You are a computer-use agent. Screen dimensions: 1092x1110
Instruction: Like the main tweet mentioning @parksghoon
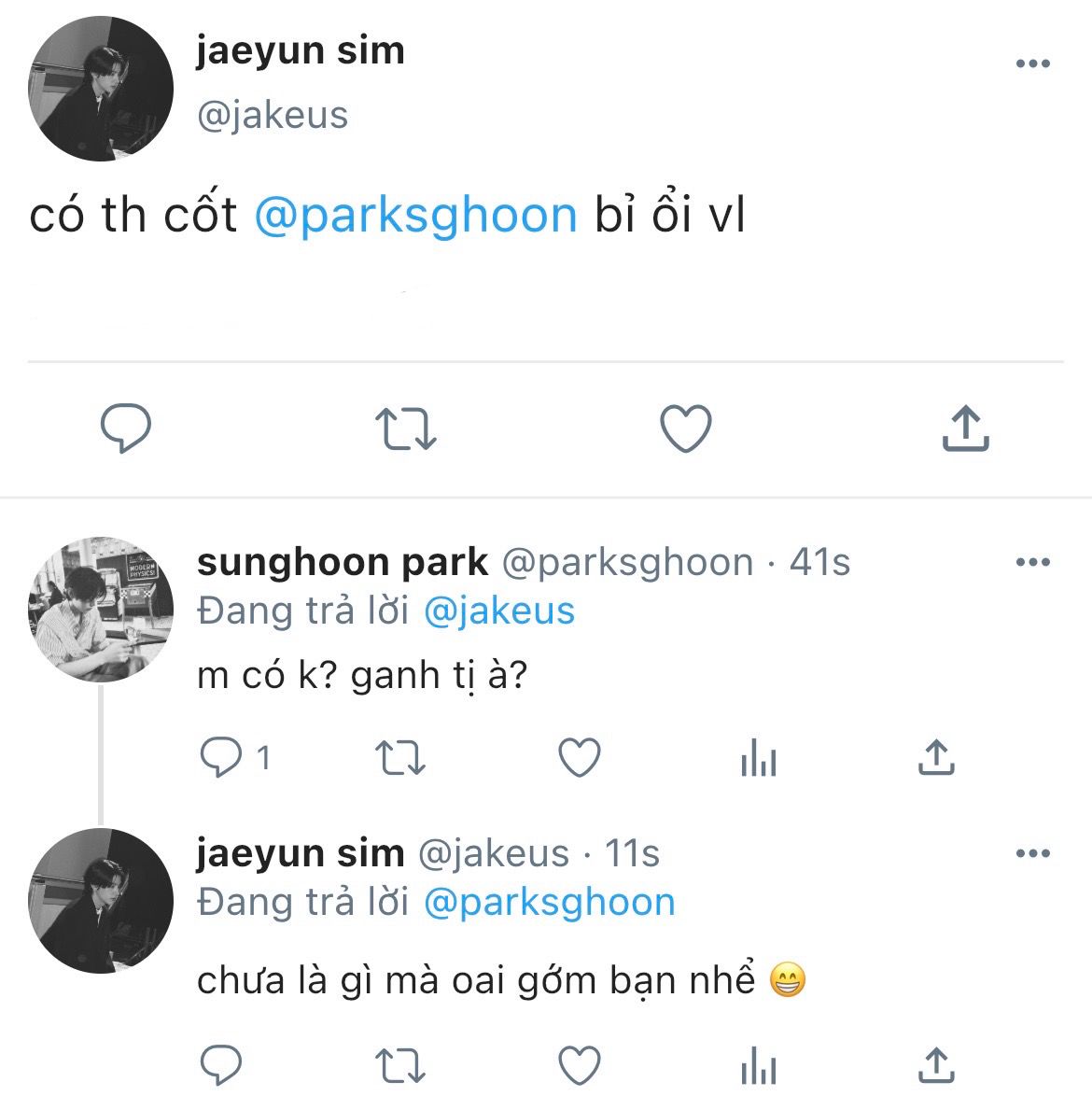pos(686,429)
